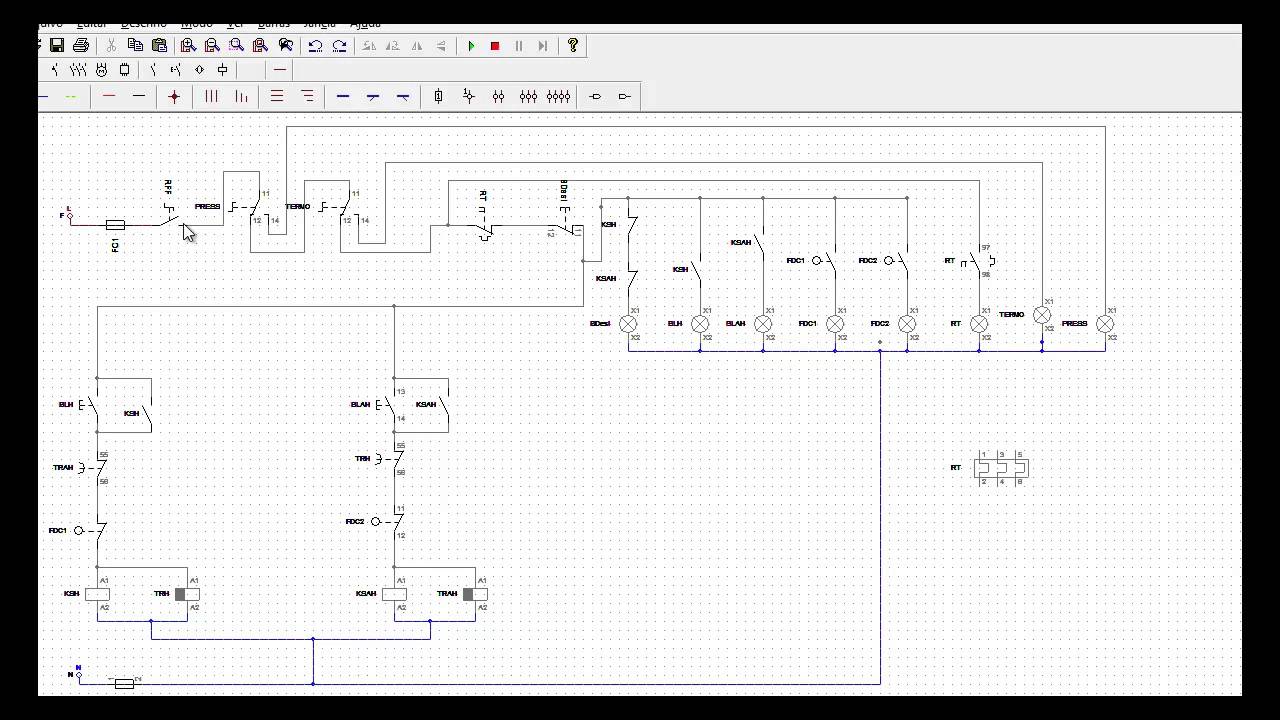The width and height of the screenshot is (1280, 720).
Task: Click the BLH pushbutton contact
Action: tap(91, 405)
